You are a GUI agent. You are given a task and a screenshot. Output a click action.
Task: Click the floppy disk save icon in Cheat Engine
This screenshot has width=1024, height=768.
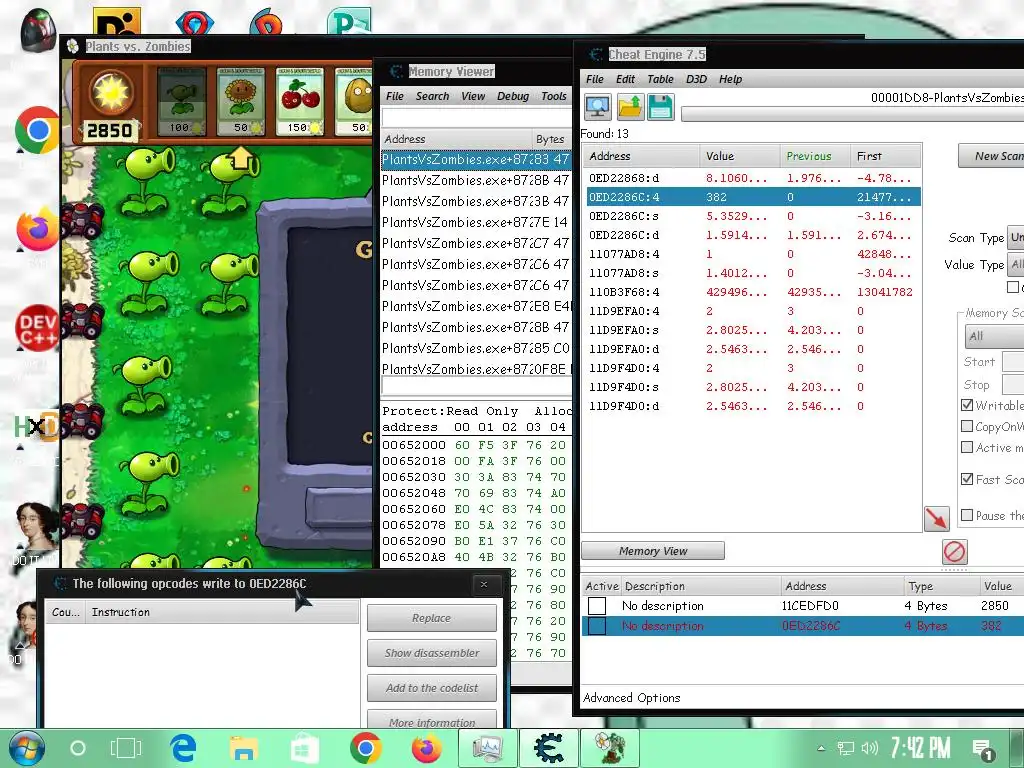pyautogui.click(x=660, y=107)
